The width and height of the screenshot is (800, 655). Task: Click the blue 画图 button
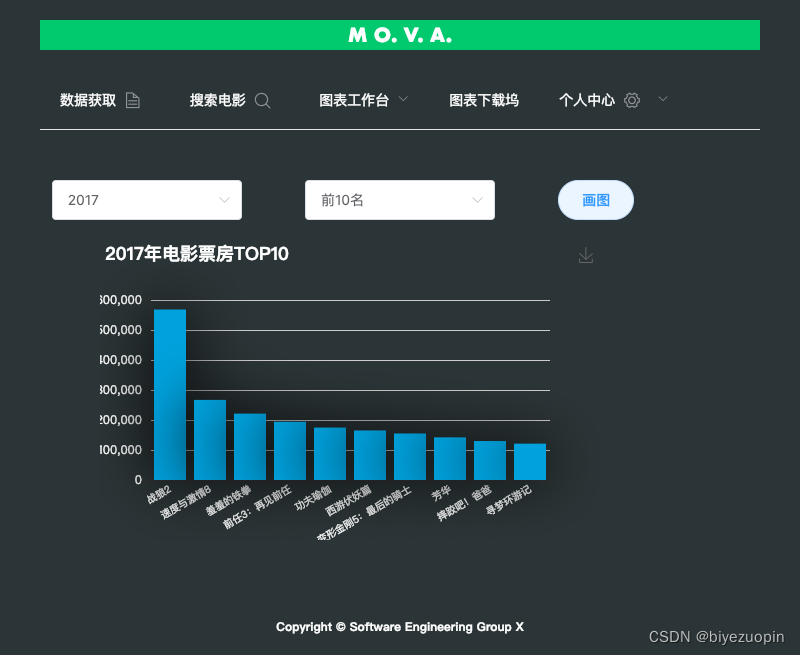pyautogui.click(x=595, y=200)
